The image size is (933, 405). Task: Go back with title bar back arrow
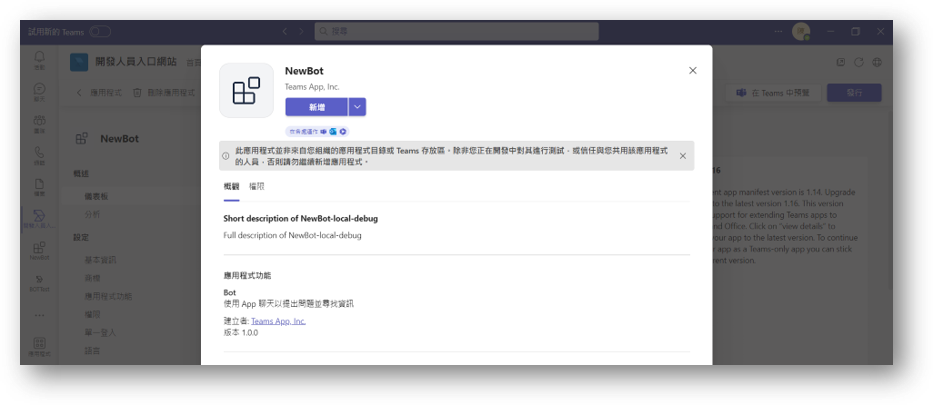(284, 32)
